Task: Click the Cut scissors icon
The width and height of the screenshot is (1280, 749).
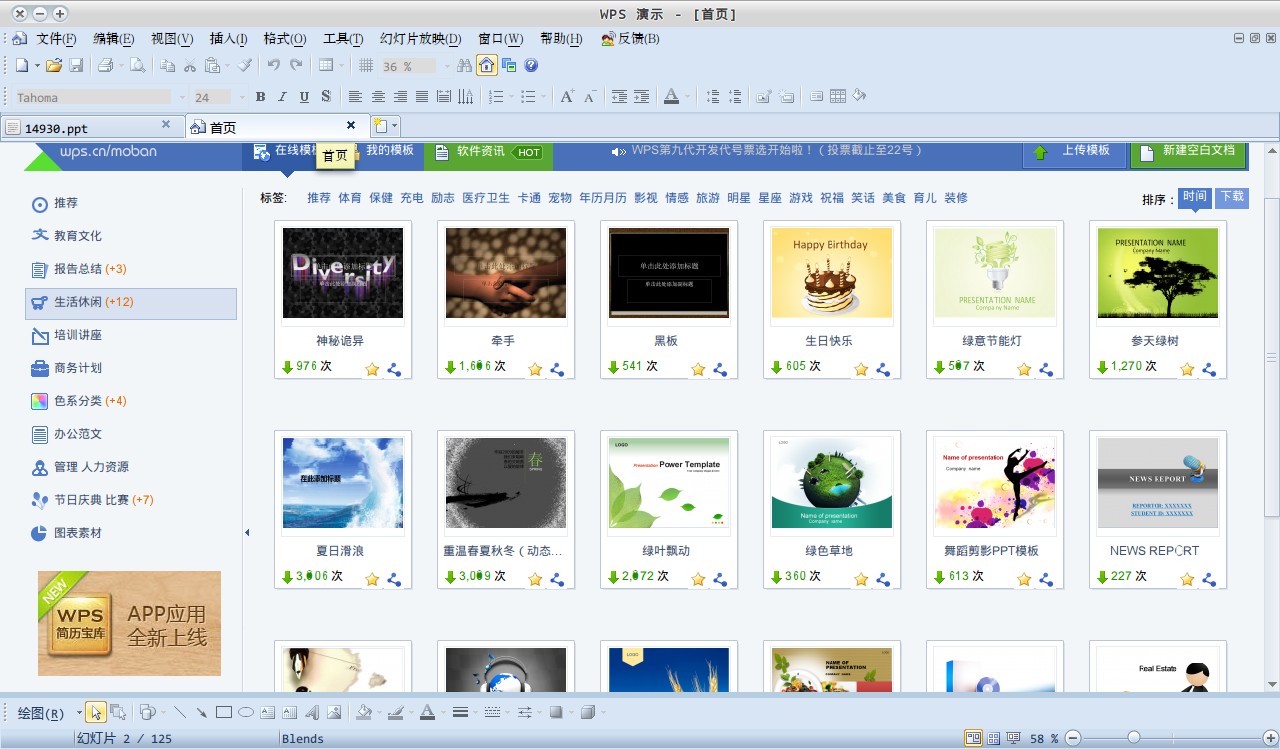Action: point(190,66)
